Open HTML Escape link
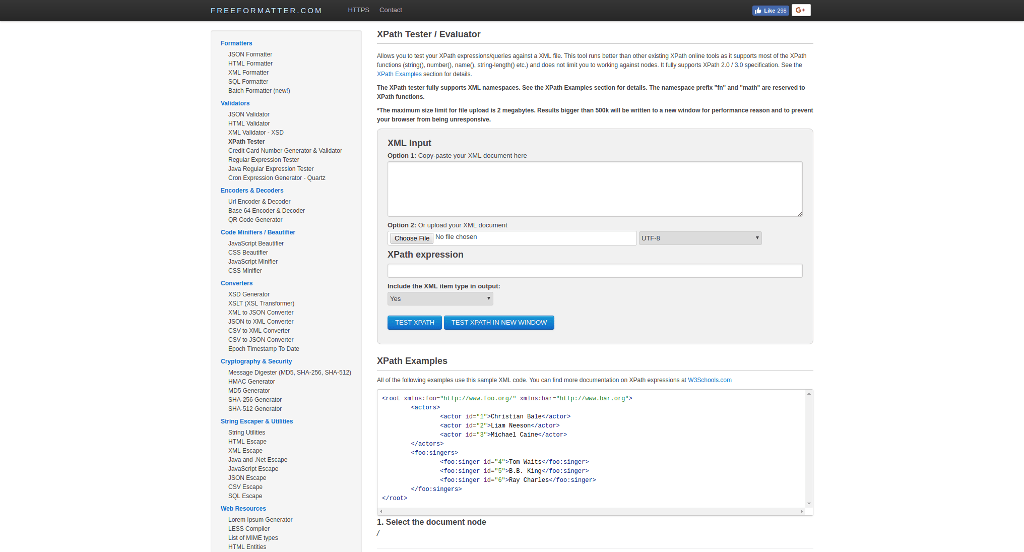This screenshot has height=552, width=1024. click(x=248, y=442)
